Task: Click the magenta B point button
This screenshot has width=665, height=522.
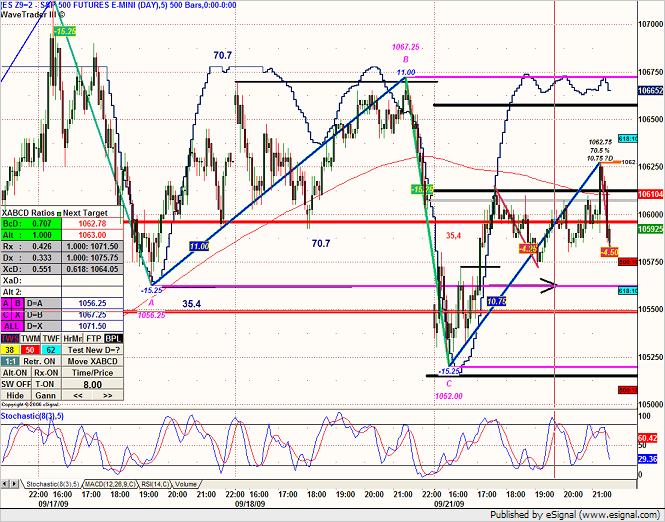Action: pos(18,303)
